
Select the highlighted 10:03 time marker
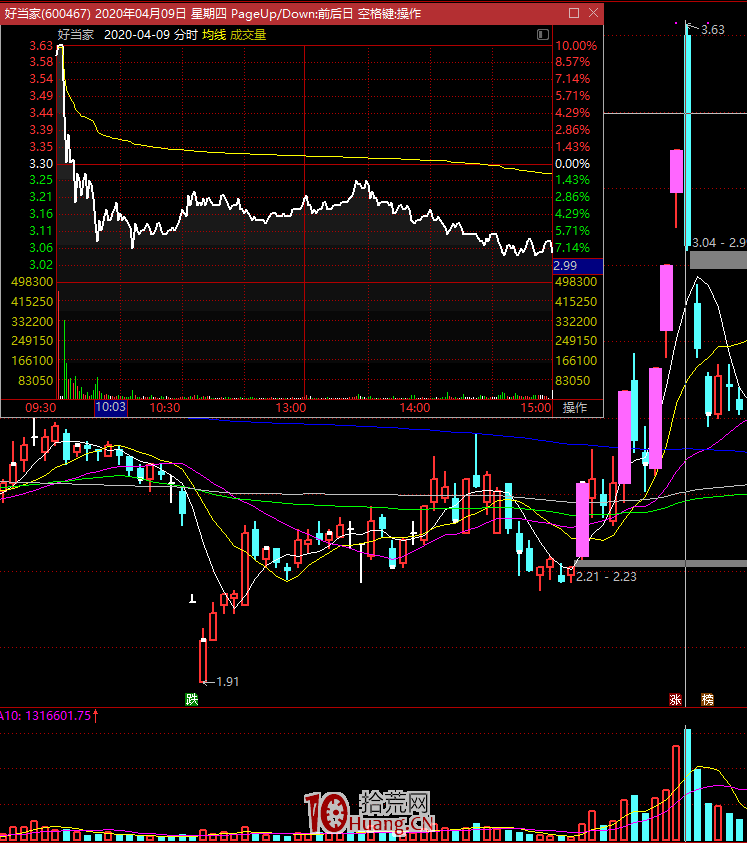[111, 407]
